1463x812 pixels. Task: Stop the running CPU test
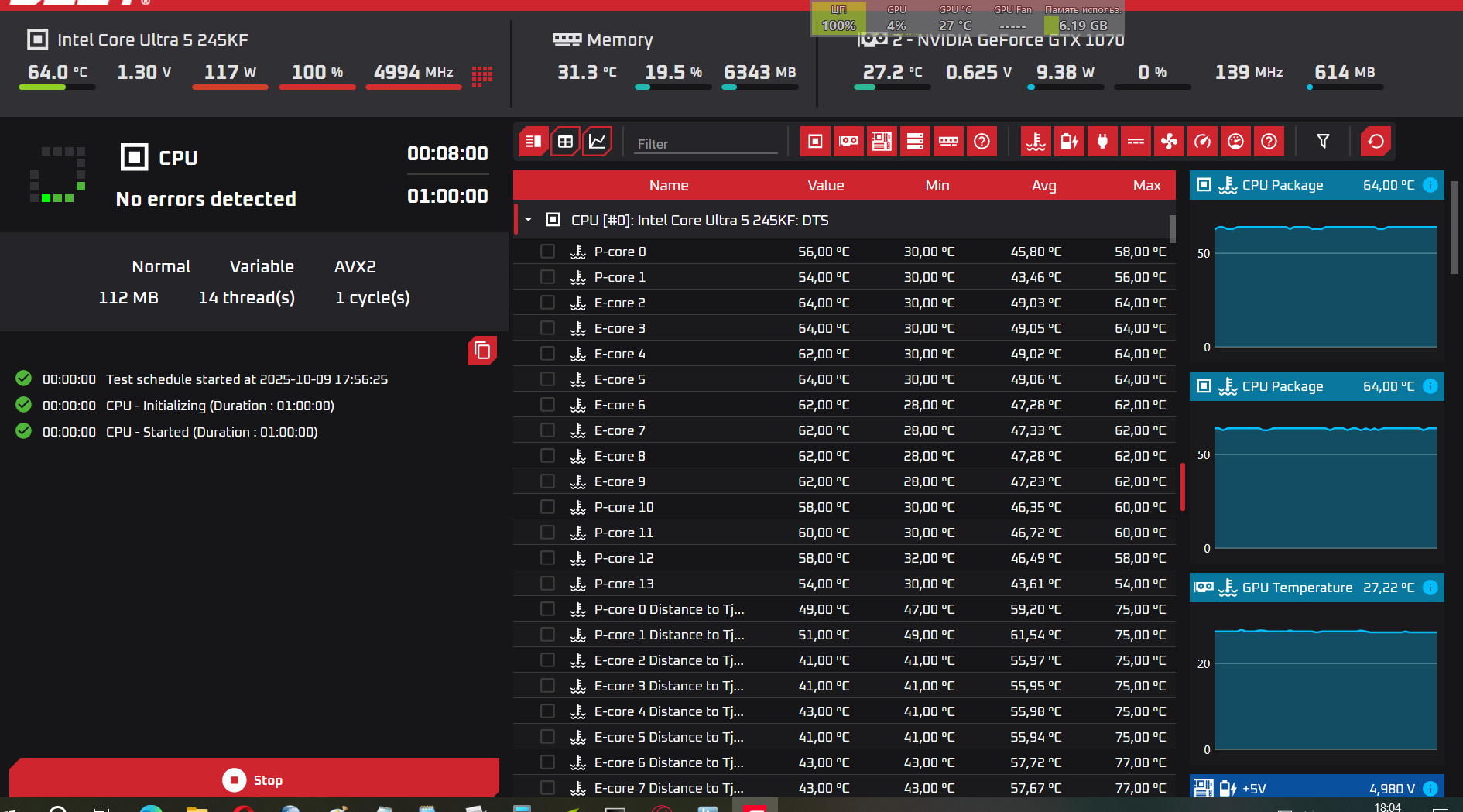(254, 778)
